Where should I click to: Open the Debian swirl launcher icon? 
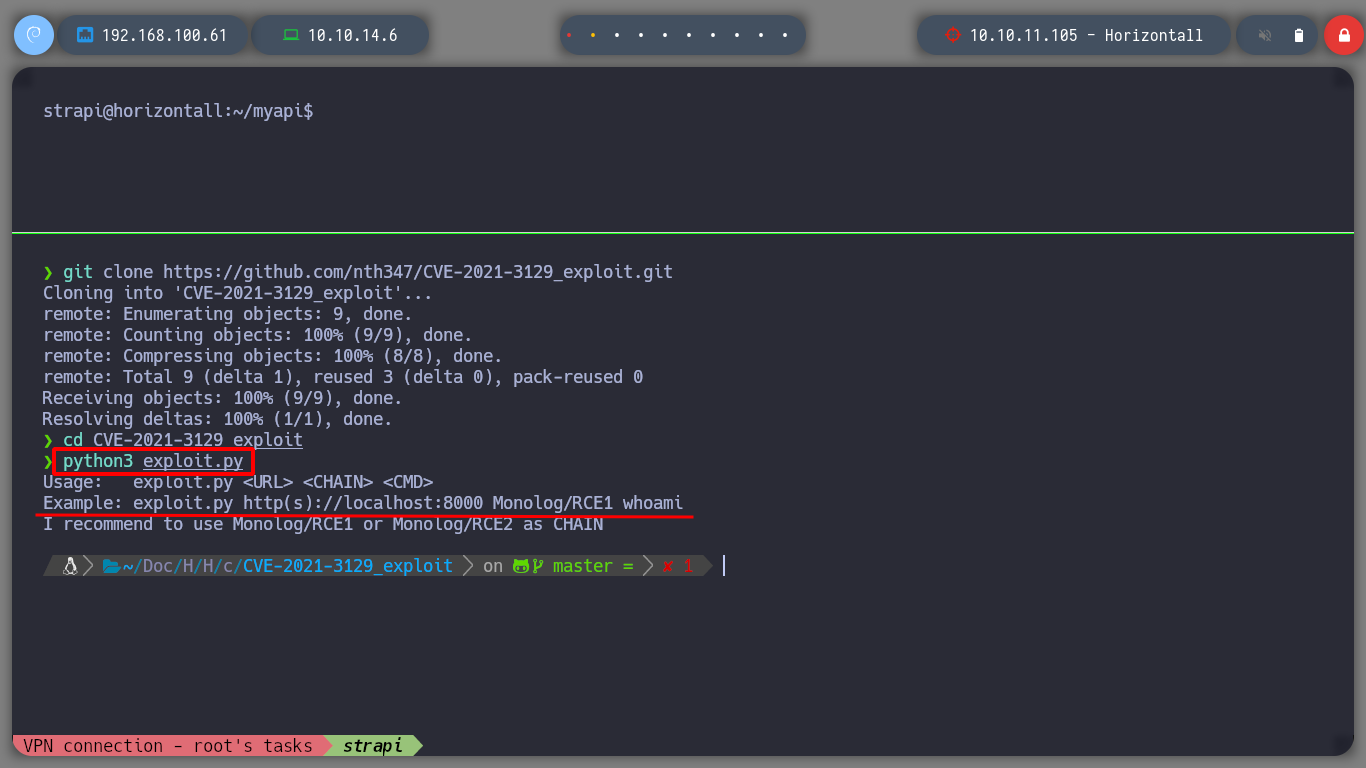[33, 35]
